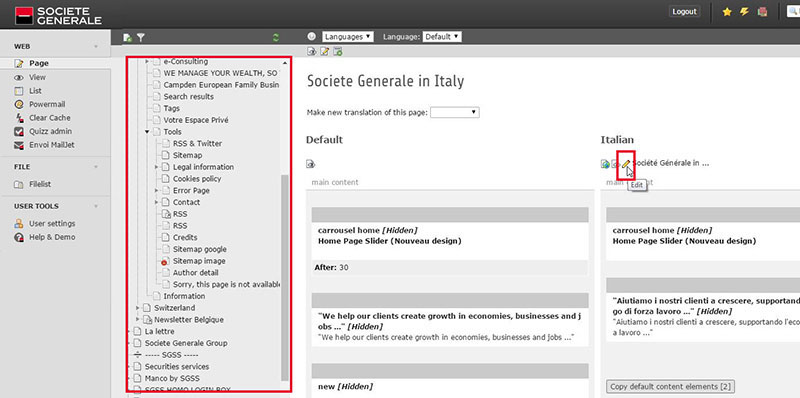Select Votre Espace Privé in page tree
Viewport: 800px width, 398px height.
(x=196, y=120)
